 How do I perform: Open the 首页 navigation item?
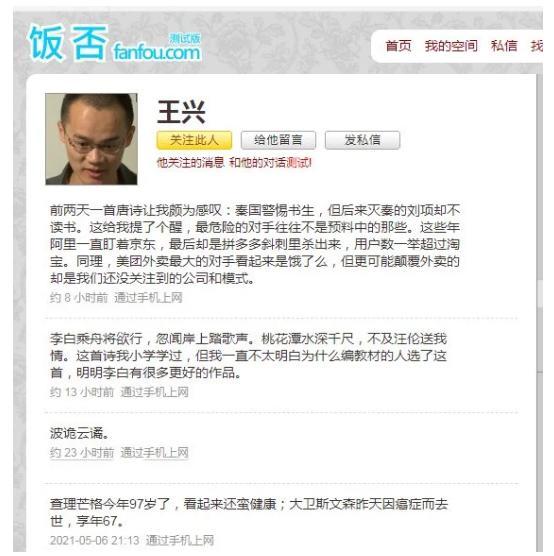398,46
